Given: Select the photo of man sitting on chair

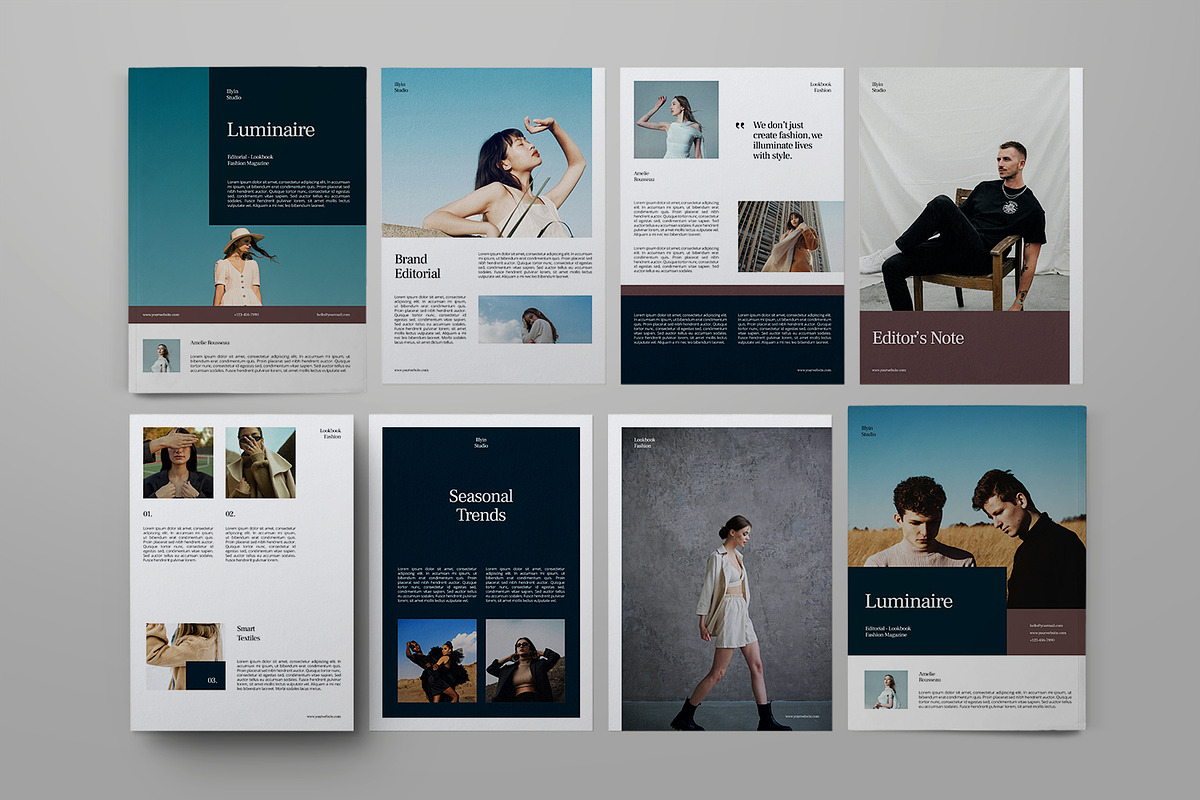Looking at the screenshot, I should pyautogui.click(x=965, y=189).
